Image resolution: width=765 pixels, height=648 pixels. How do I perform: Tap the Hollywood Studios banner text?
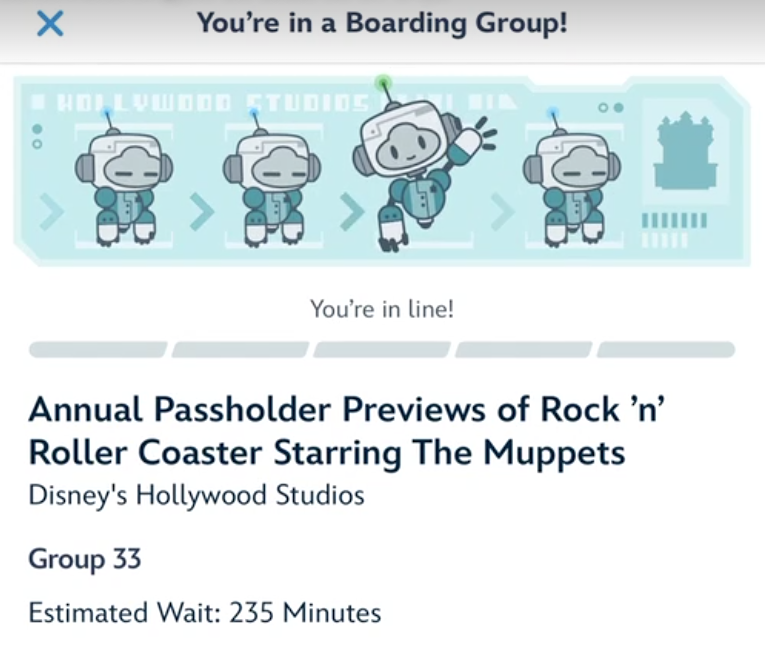point(213,102)
